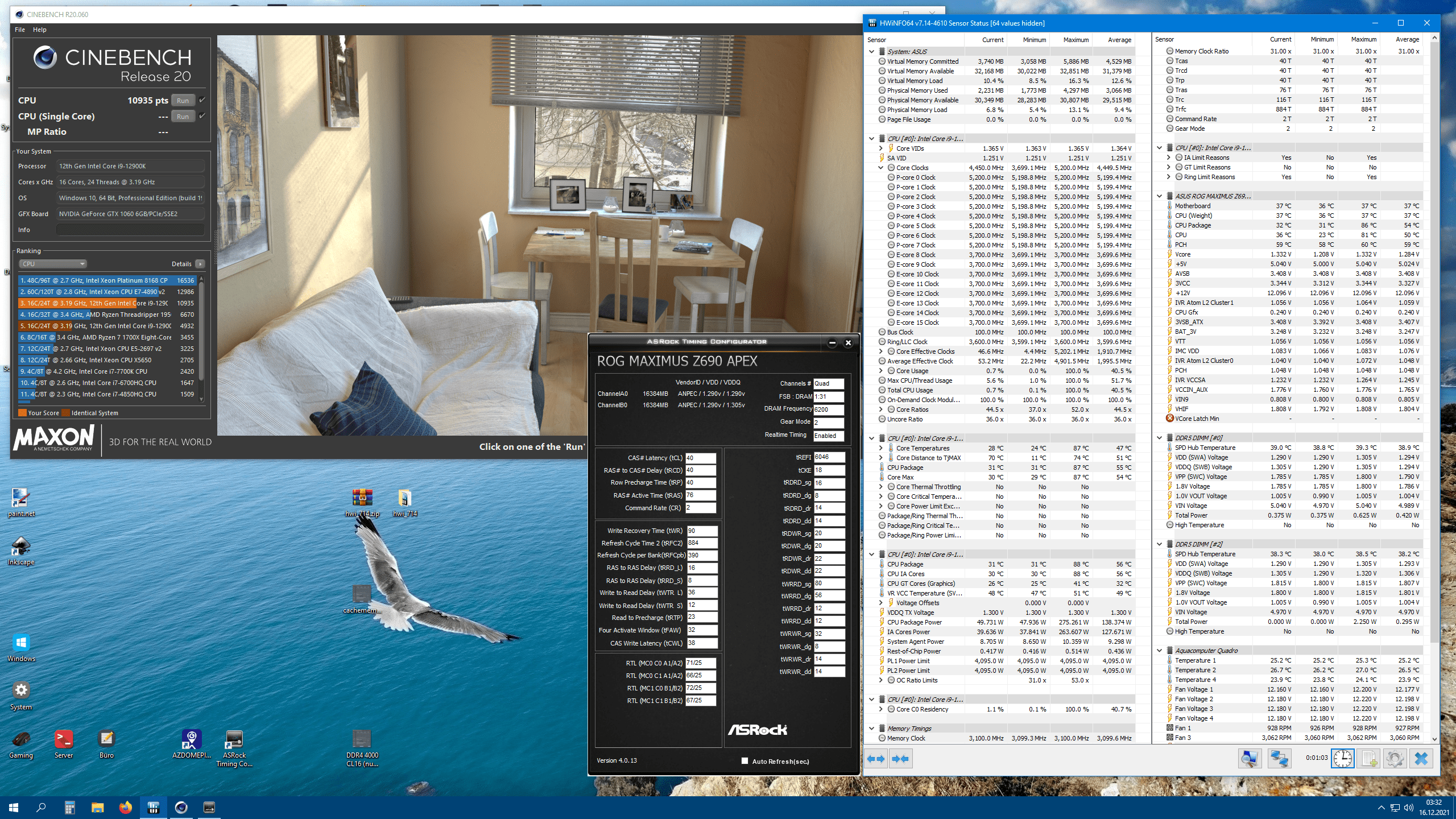The width and height of the screenshot is (1456, 819).
Task: Open hwi_714.zip archive icon
Action: [362, 503]
